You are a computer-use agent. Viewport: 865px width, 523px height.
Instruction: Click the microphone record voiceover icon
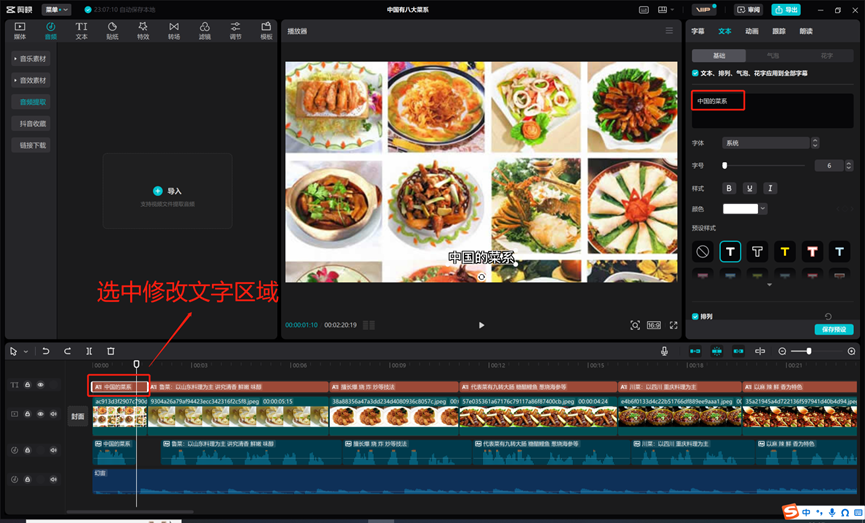665,351
